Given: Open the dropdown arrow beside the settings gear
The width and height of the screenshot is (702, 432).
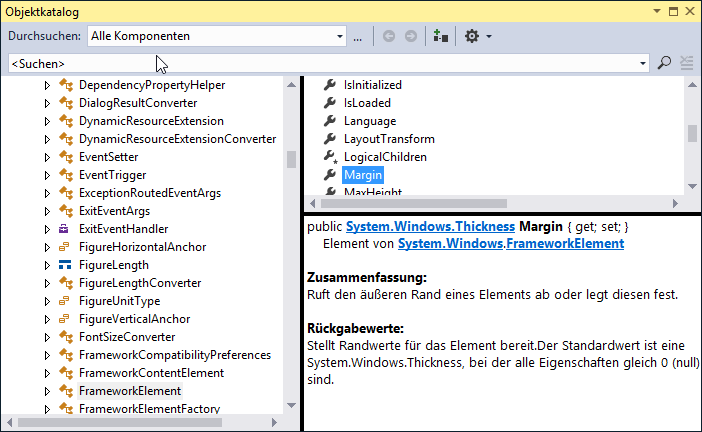Looking at the screenshot, I should coord(489,36).
